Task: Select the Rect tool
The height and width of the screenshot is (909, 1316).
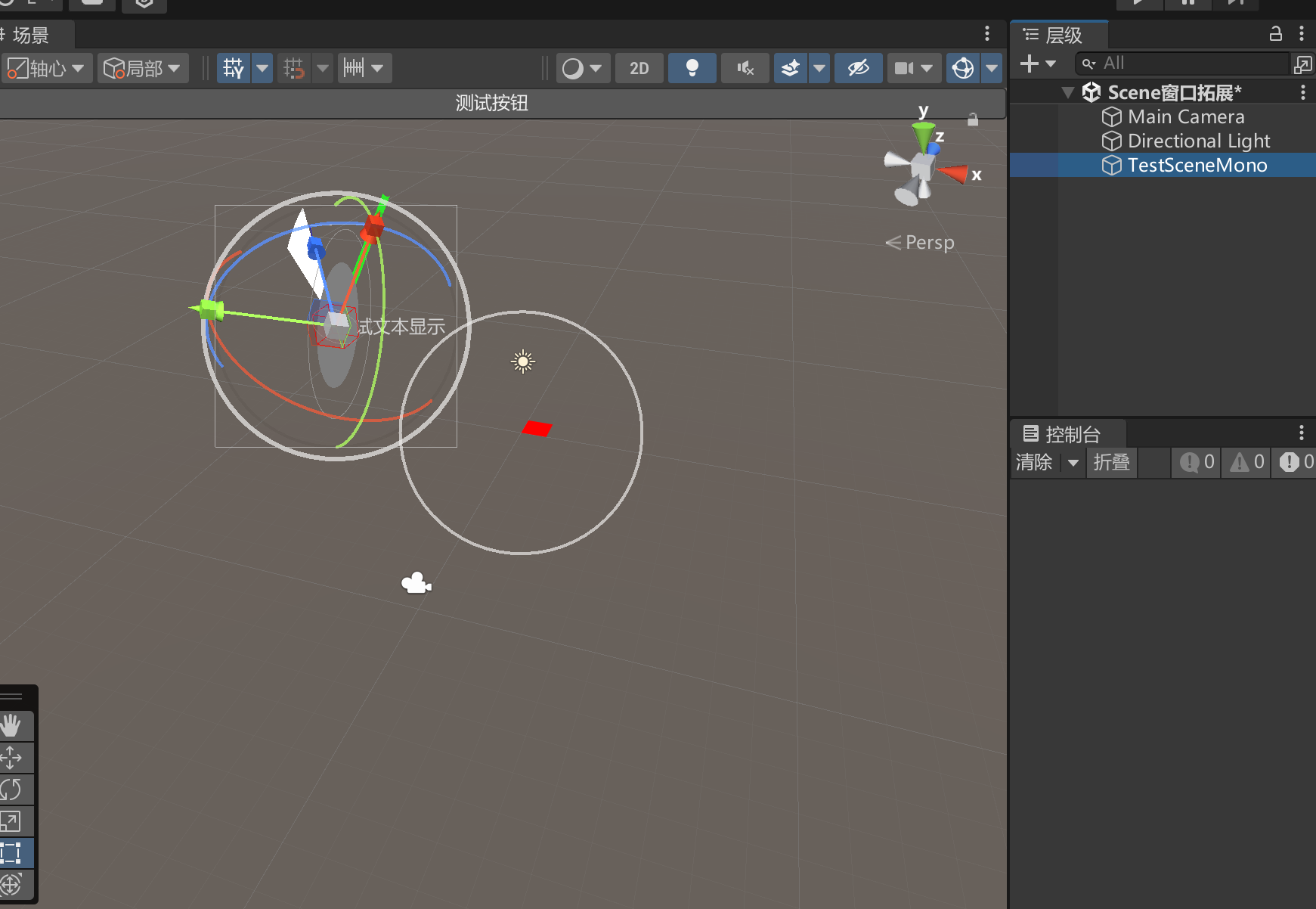Action: 11,853
